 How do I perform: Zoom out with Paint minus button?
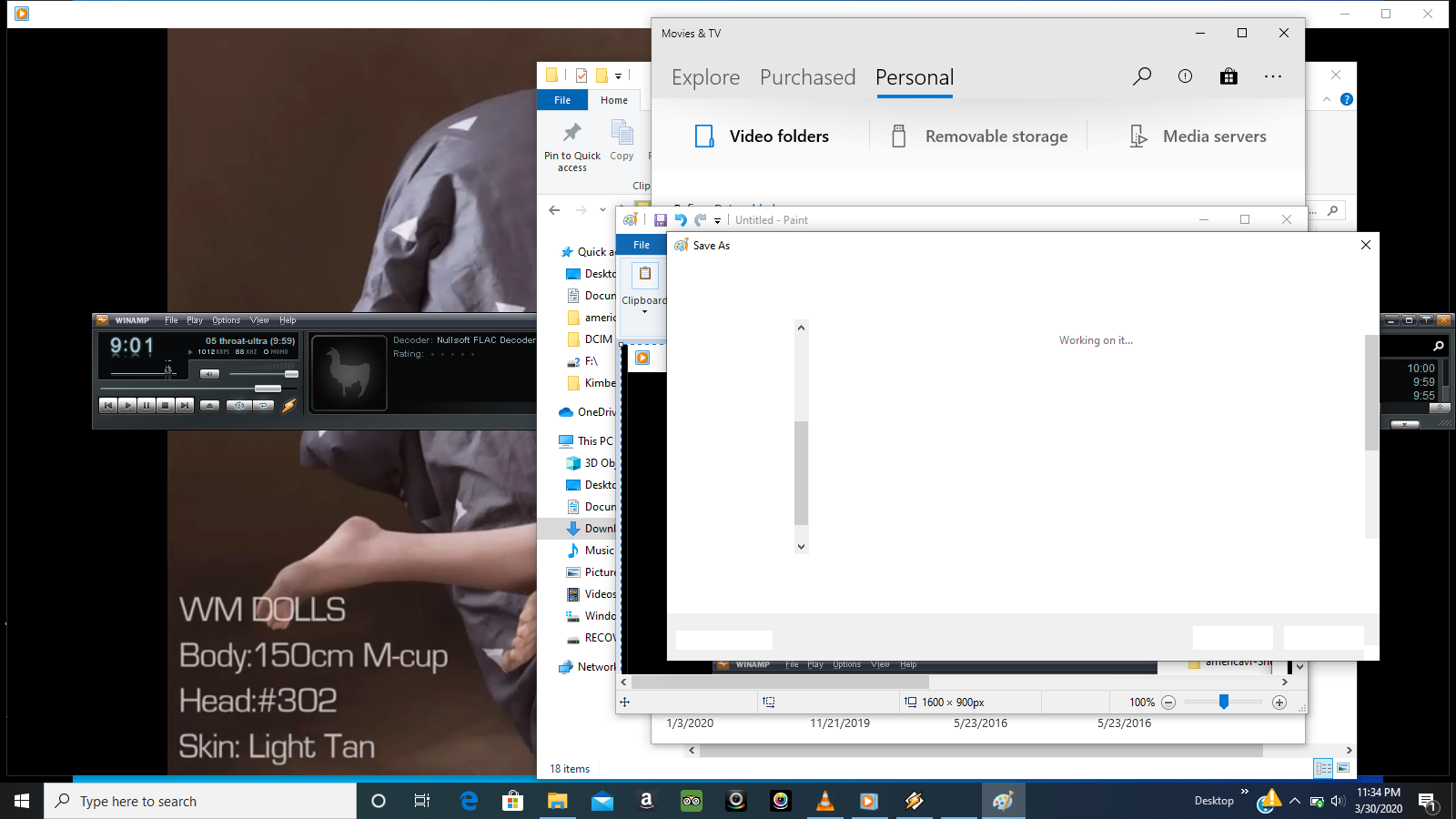click(x=1168, y=703)
